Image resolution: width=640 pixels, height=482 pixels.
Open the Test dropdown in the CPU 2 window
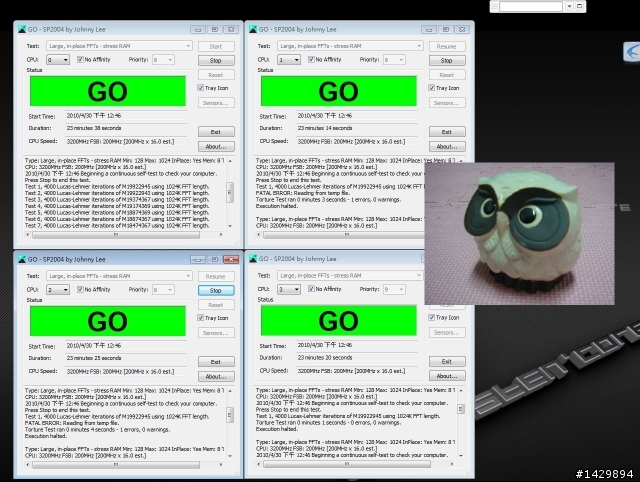pos(119,276)
